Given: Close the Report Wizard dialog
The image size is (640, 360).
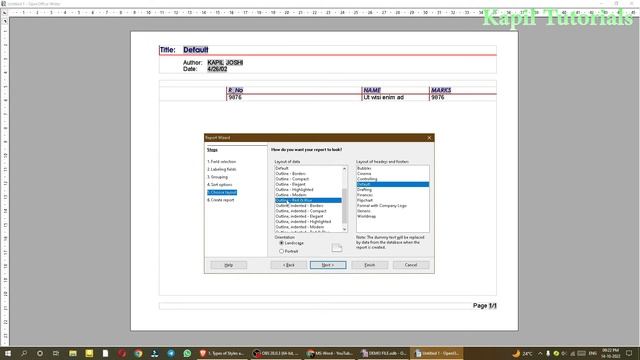Looking at the screenshot, I should coord(429,138).
